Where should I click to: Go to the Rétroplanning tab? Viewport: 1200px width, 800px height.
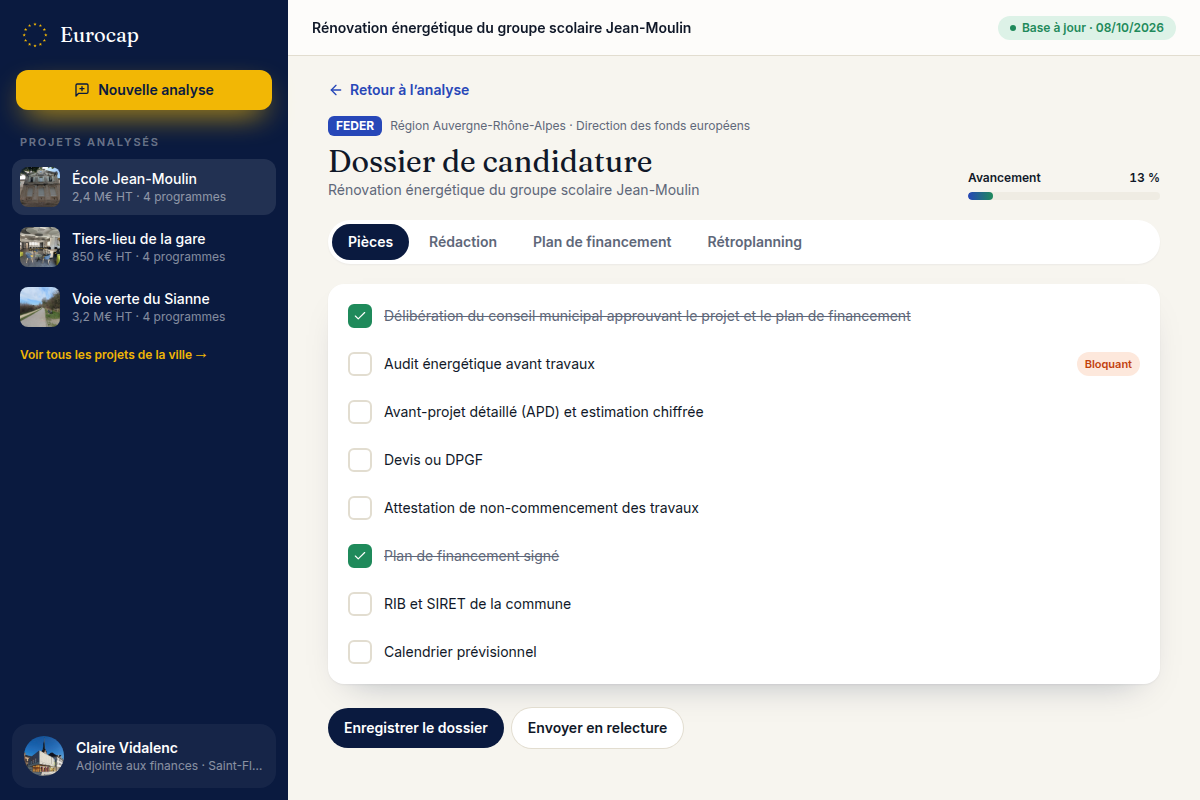pyautogui.click(x=755, y=242)
